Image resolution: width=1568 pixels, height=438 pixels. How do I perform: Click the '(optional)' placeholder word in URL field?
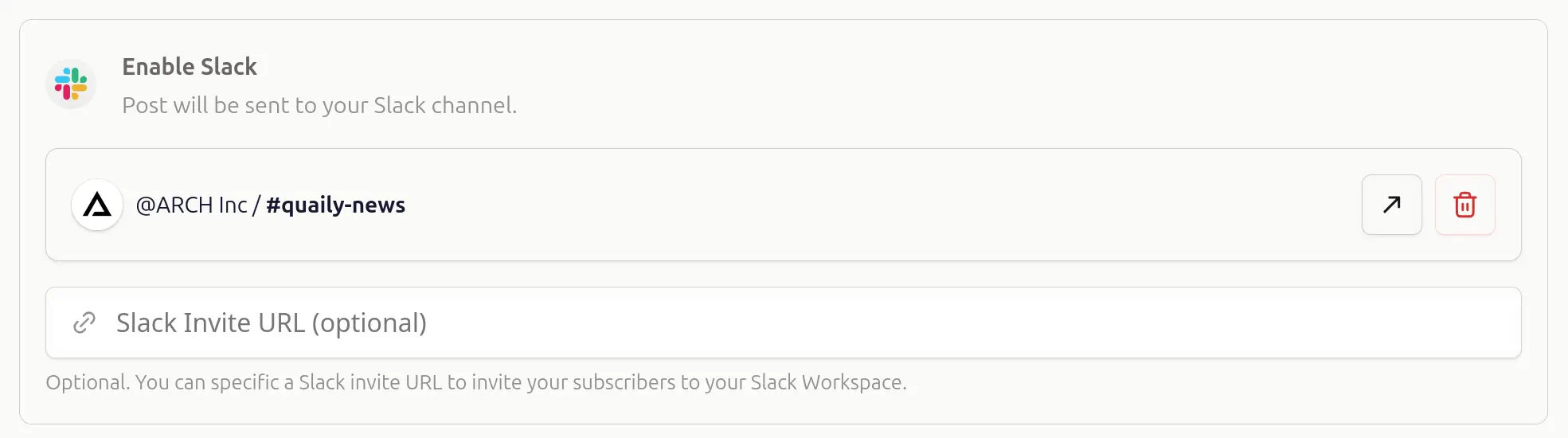click(369, 323)
